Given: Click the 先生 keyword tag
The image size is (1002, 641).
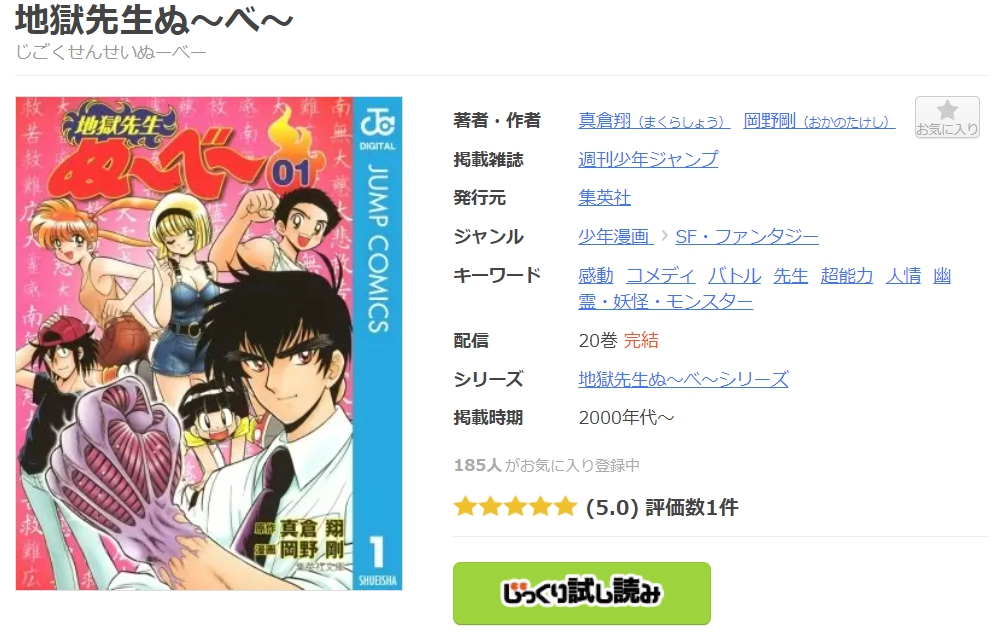Looking at the screenshot, I should [790, 275].
